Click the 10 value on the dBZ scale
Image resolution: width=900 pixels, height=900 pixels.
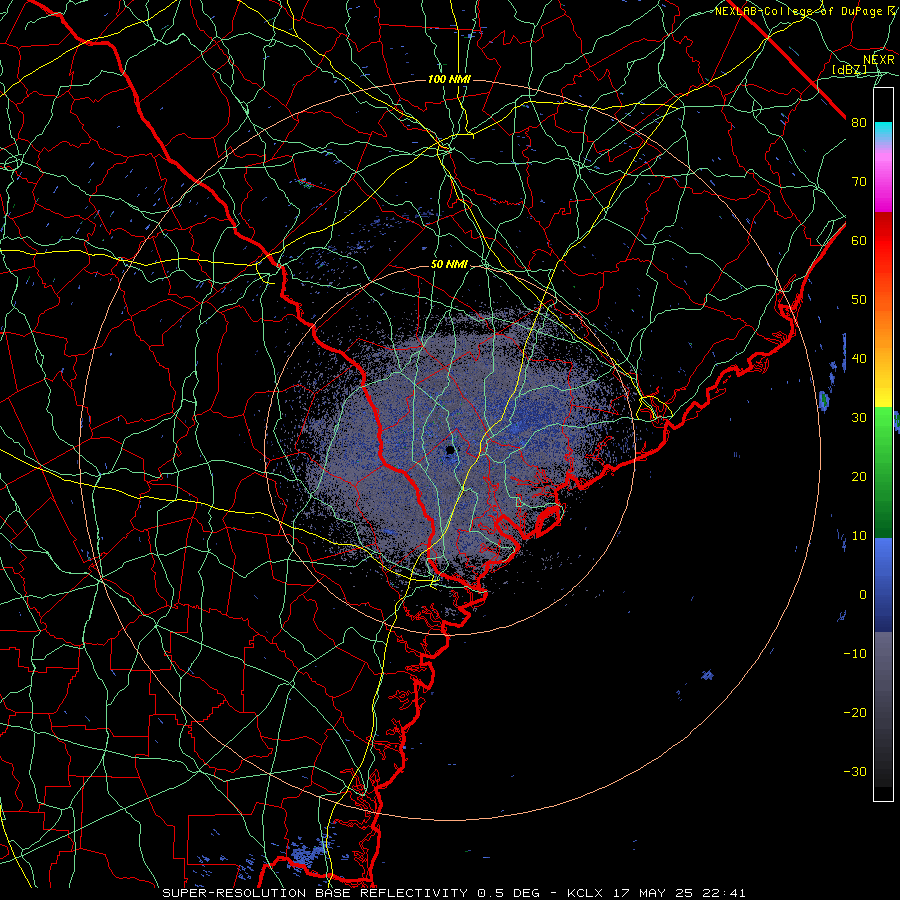point(859,536)
